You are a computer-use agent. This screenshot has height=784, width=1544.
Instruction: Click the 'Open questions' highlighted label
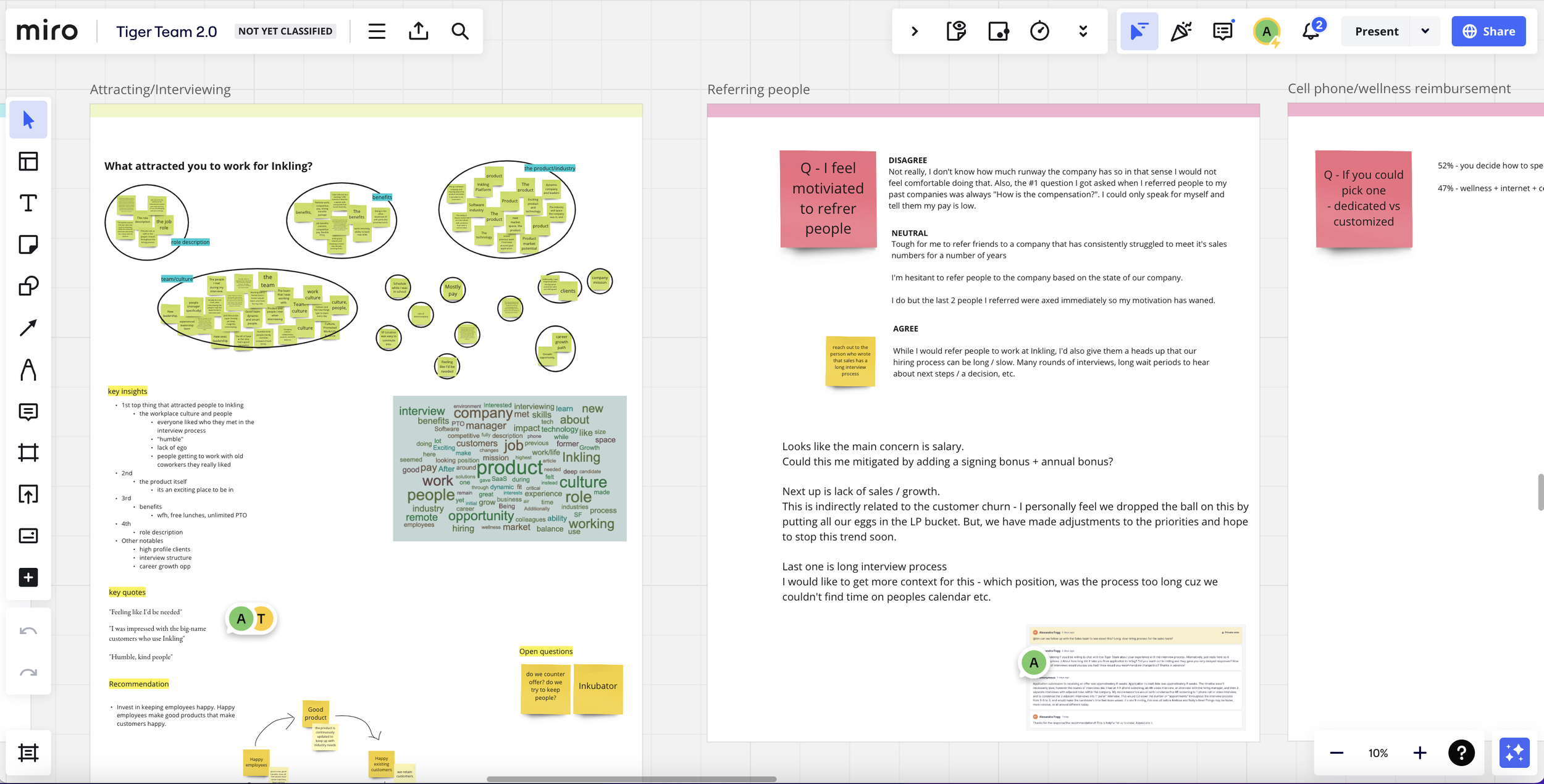pos(546,651)
